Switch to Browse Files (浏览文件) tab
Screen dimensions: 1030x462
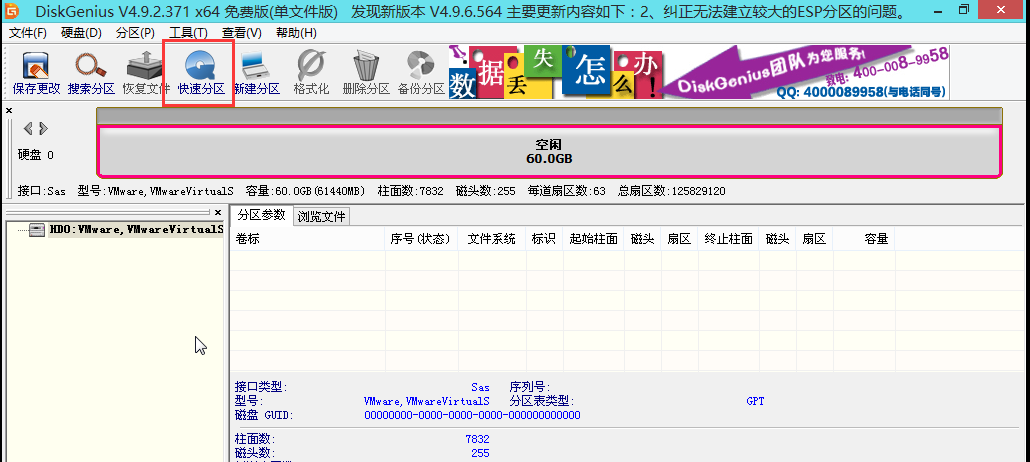pos(321,216)
